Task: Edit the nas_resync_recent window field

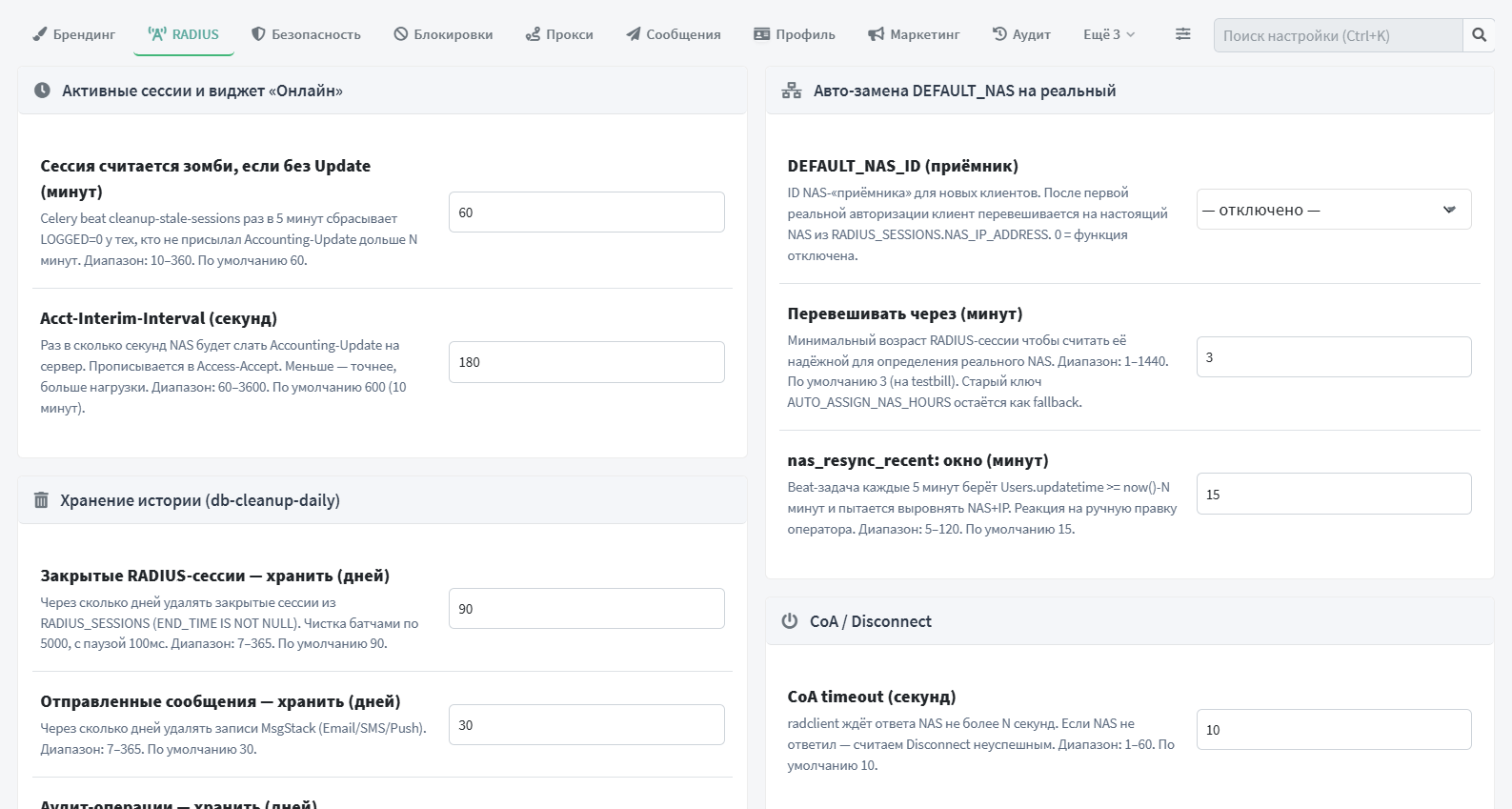Action: 1334,494
